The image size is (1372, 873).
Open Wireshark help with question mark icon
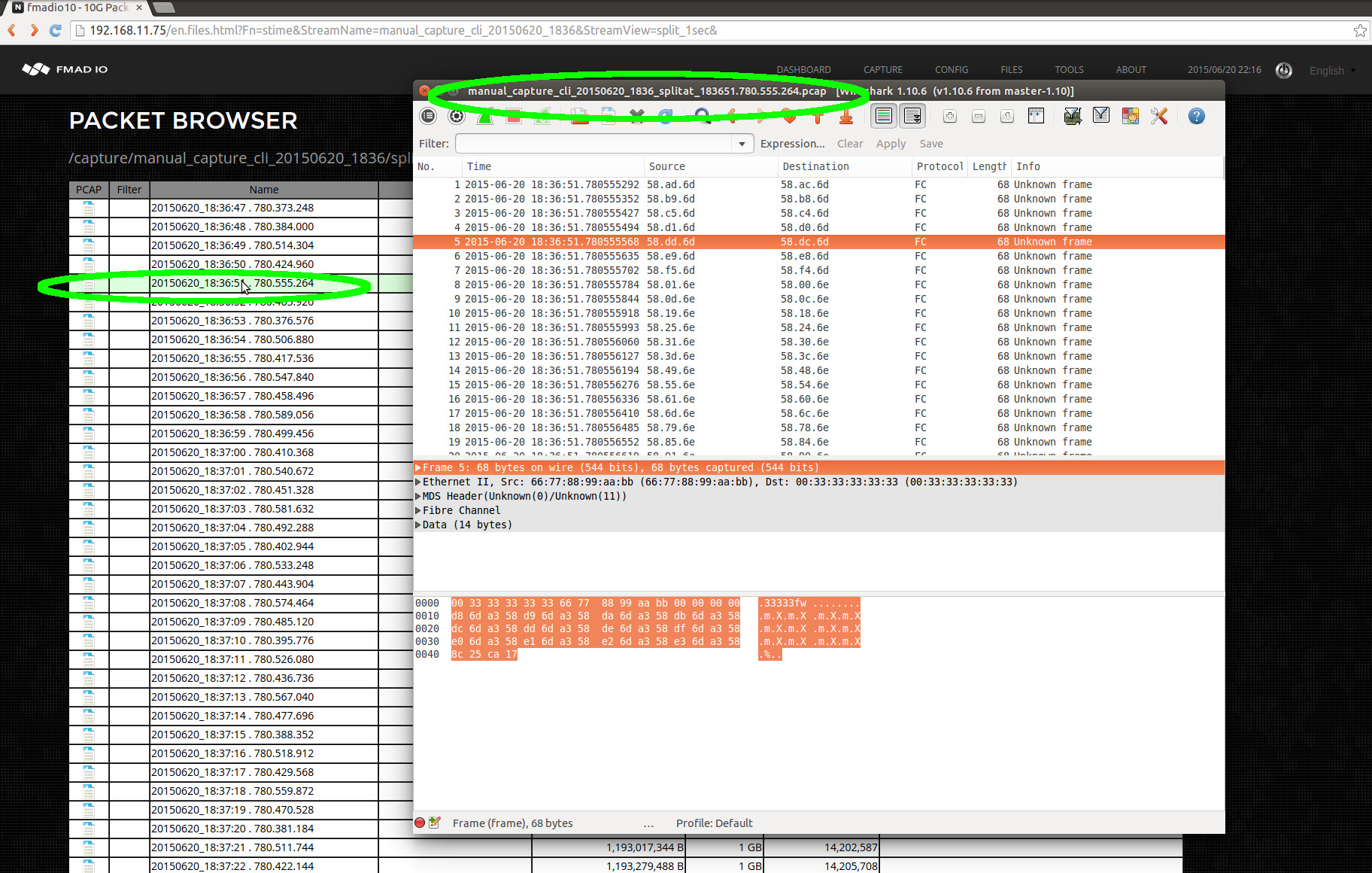(1196, 116)
